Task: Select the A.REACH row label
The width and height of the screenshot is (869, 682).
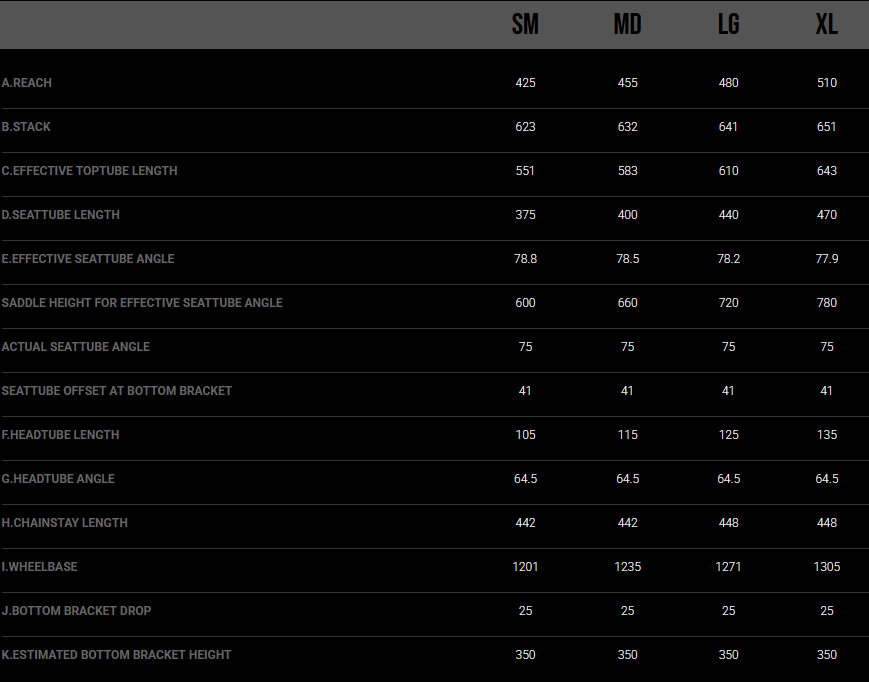Action: click(27, 83)
